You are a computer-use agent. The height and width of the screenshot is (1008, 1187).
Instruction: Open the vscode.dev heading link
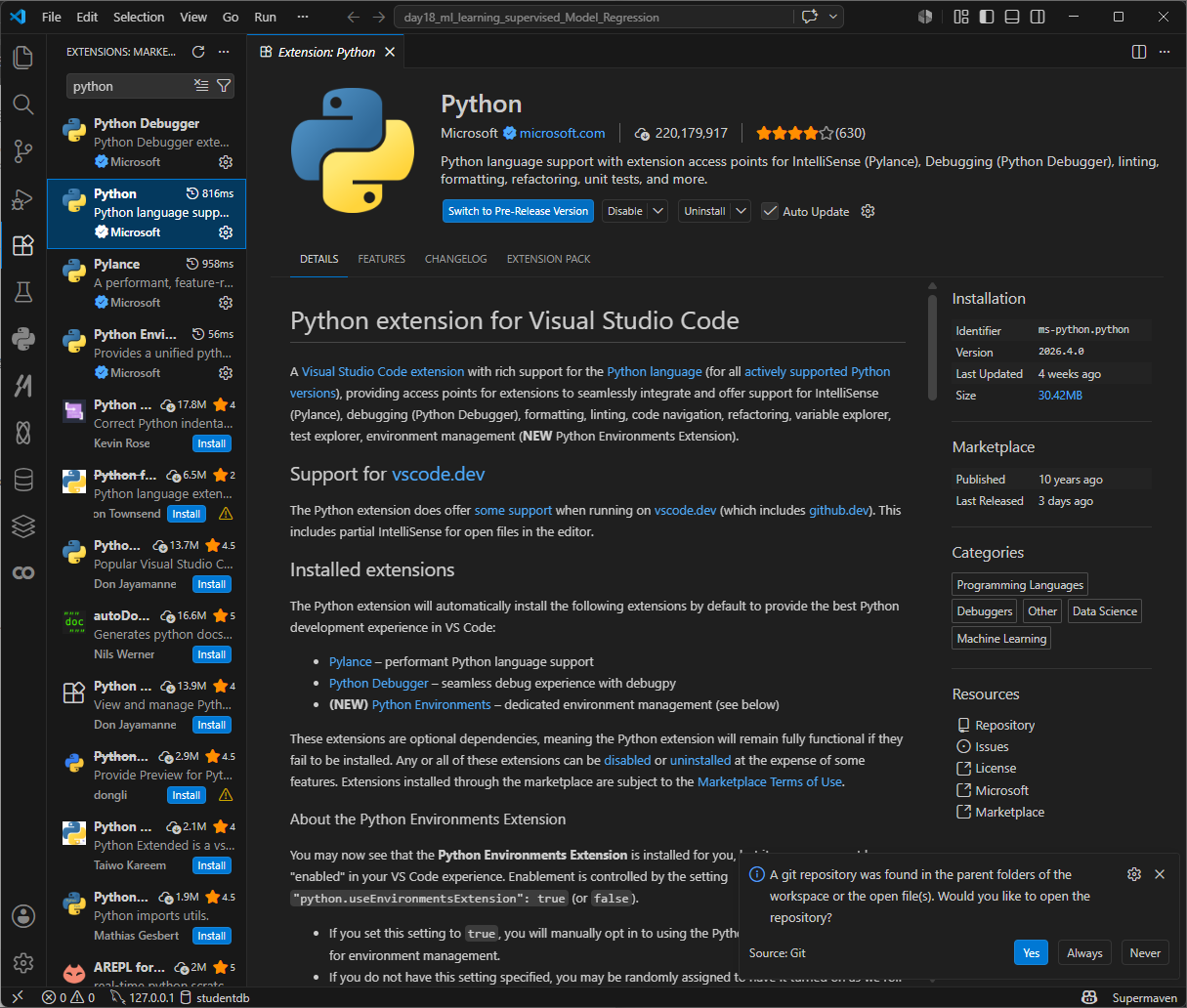pos(439,474)
